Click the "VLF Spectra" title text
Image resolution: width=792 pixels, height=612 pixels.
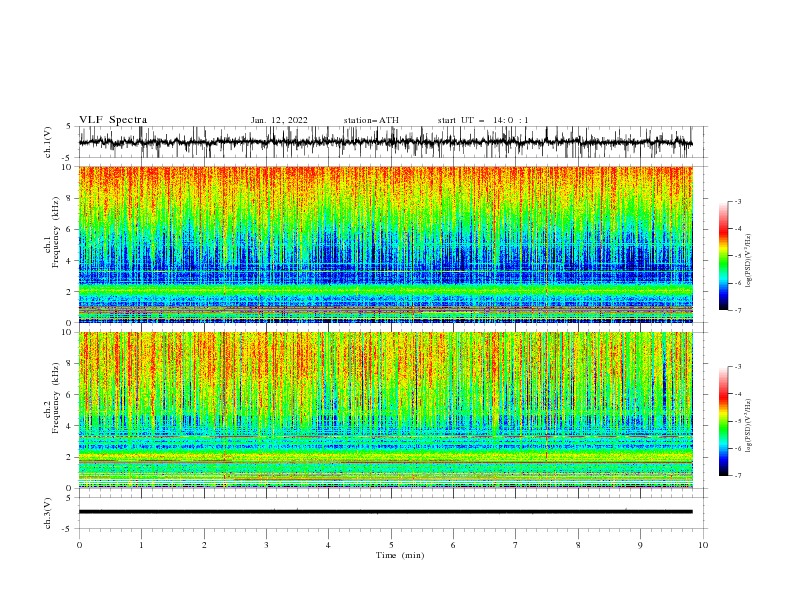pyautogui.click(x=113, y=120)
